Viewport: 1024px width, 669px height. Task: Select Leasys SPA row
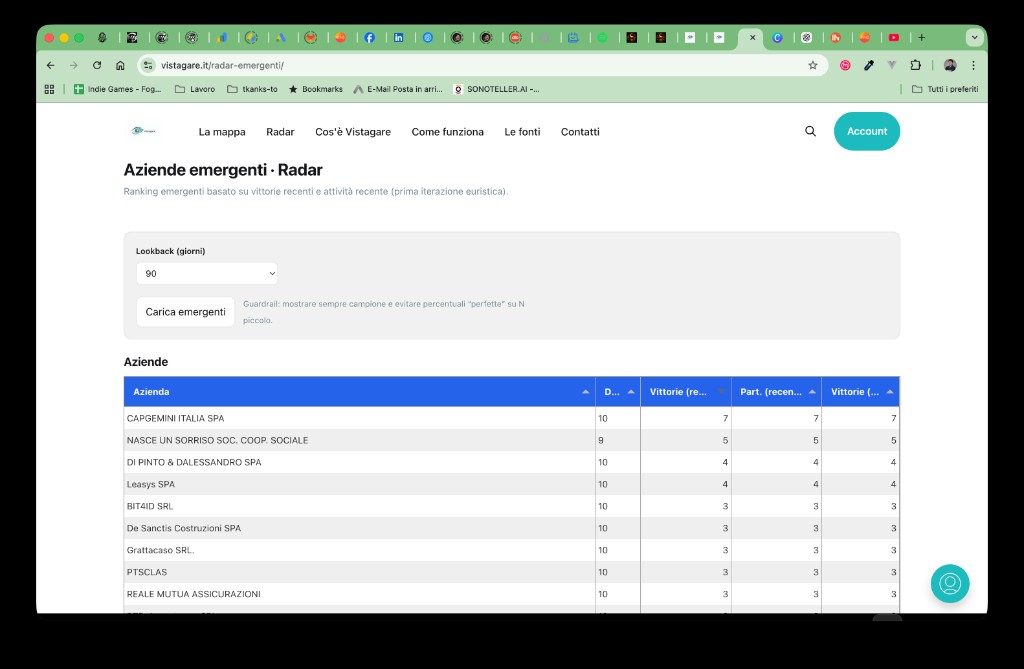(511, 484)
